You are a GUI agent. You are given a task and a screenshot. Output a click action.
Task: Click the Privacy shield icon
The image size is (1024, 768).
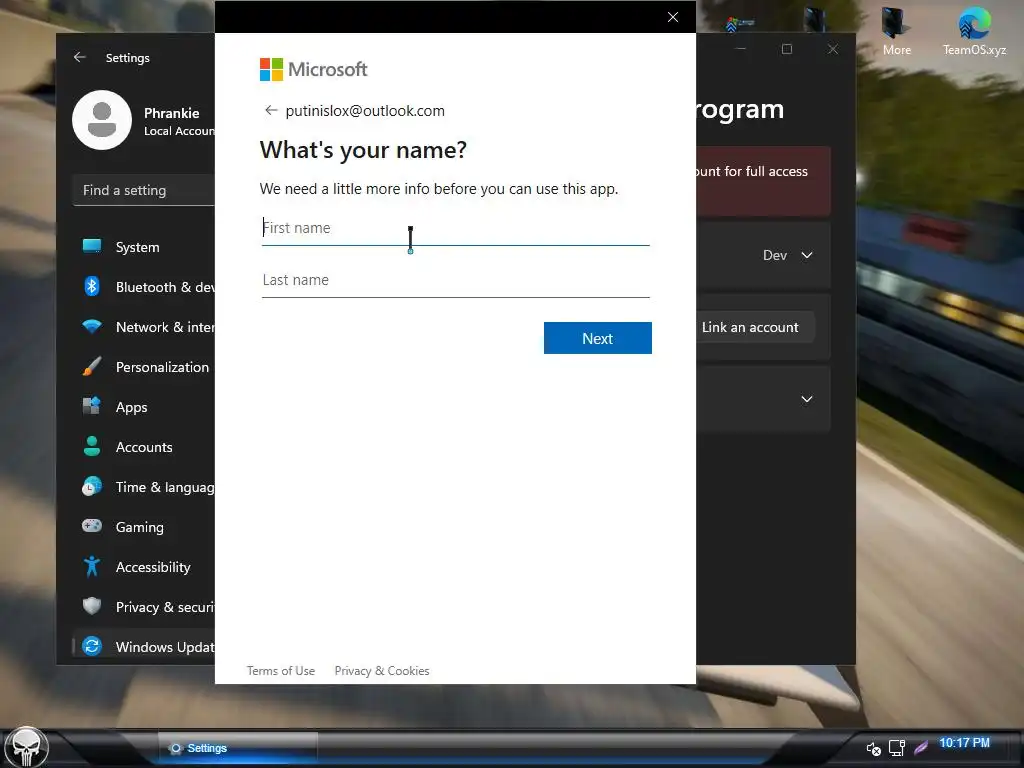92,606
